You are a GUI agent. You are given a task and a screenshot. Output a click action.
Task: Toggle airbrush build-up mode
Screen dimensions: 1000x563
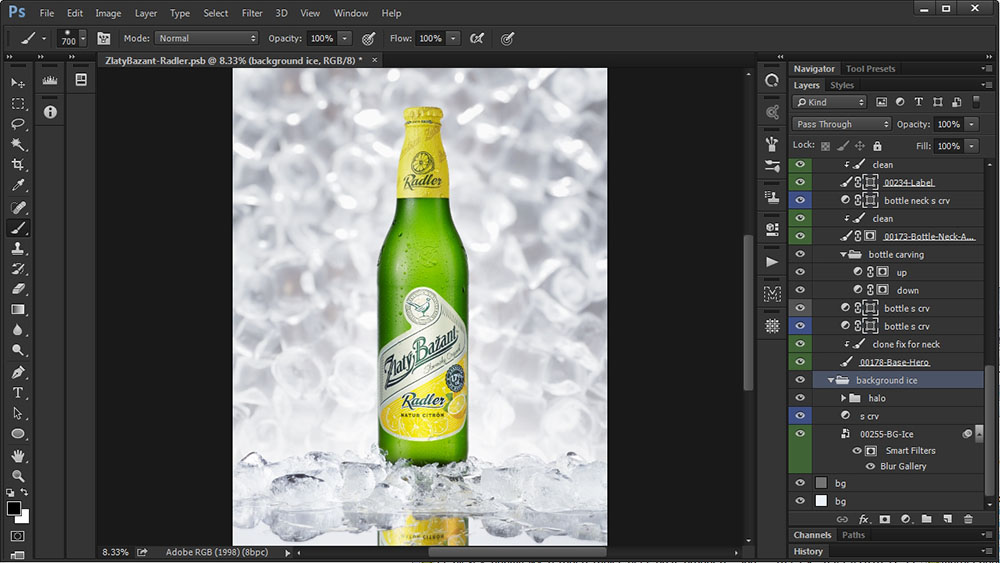click(476, 39)
